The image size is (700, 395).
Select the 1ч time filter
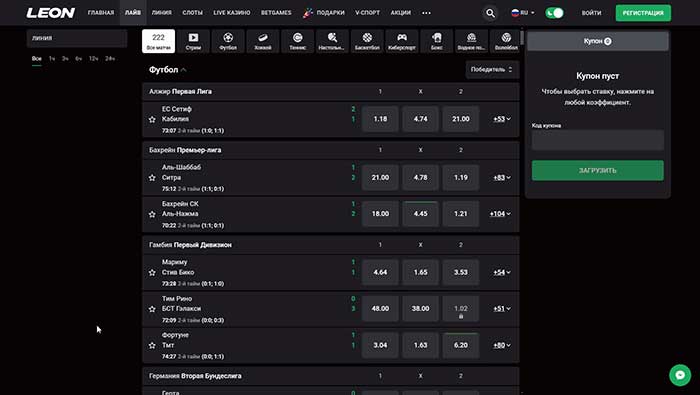52,59
